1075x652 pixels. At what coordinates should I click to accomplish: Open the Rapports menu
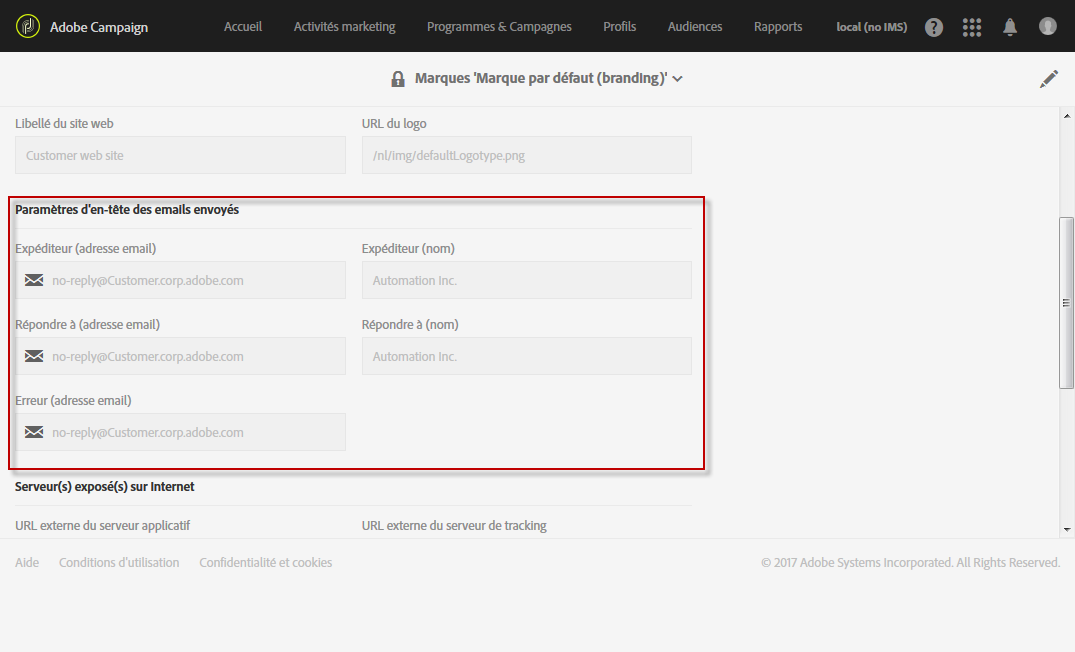[778, 27]
